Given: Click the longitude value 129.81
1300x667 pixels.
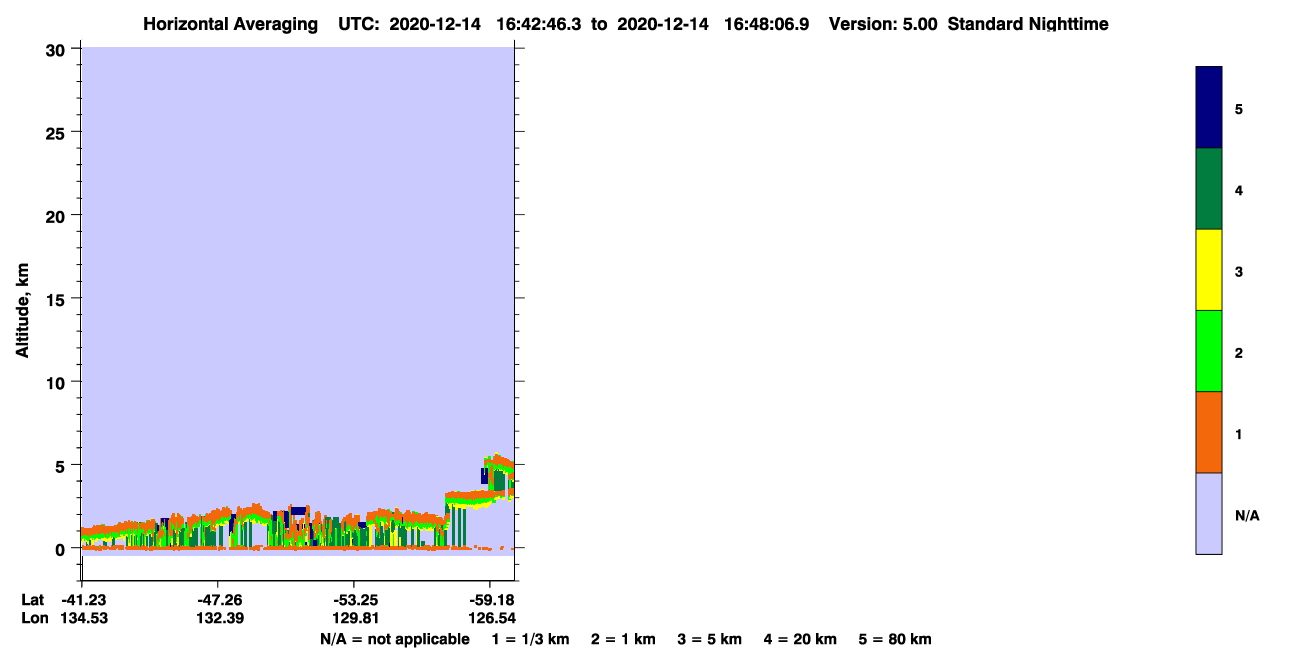Looking at the screenshot, I should [x=354, y=618].
